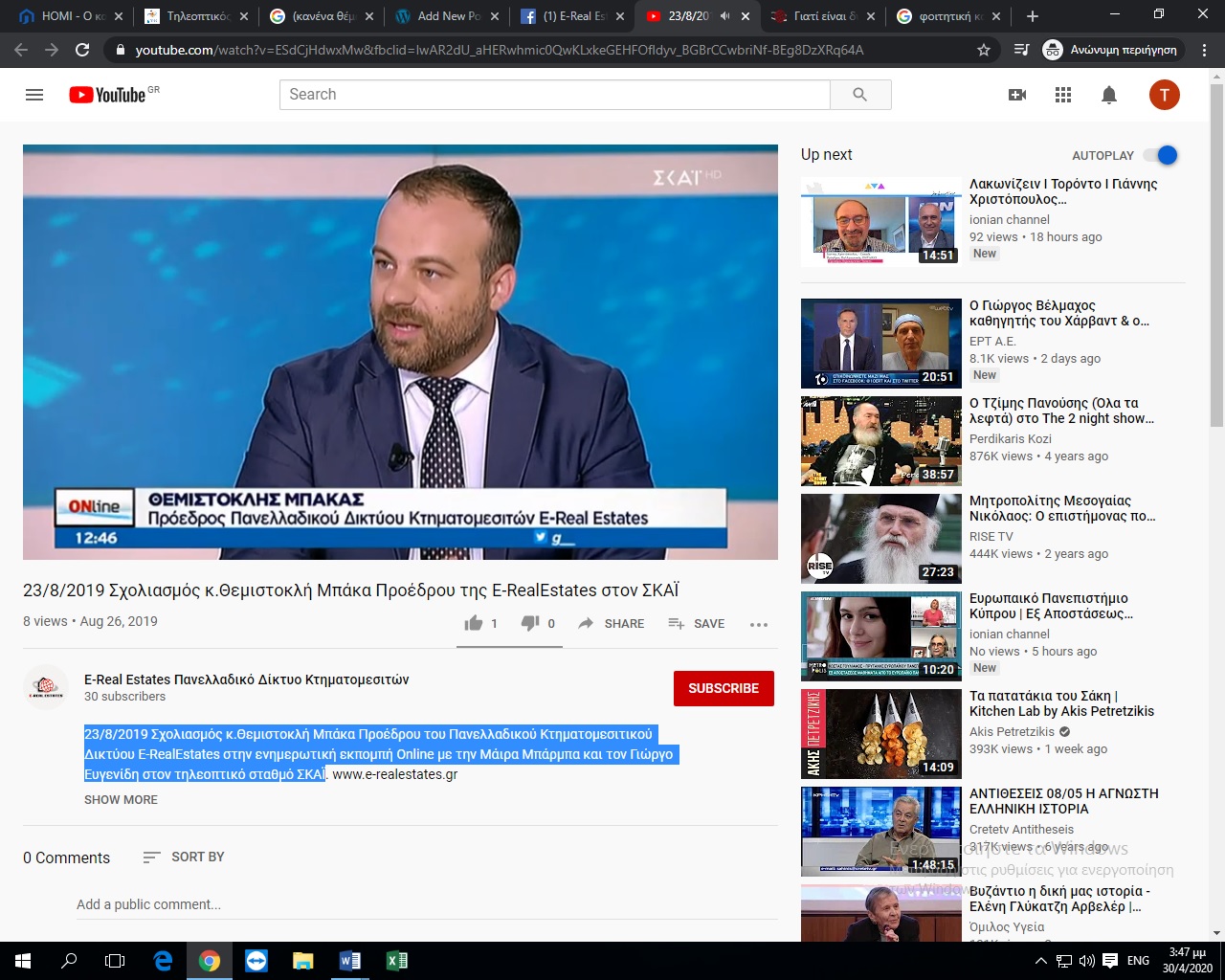This screenshot has width=1225, height=980.
Task: Close the HOMI tab
Action: tap(119, 16)
